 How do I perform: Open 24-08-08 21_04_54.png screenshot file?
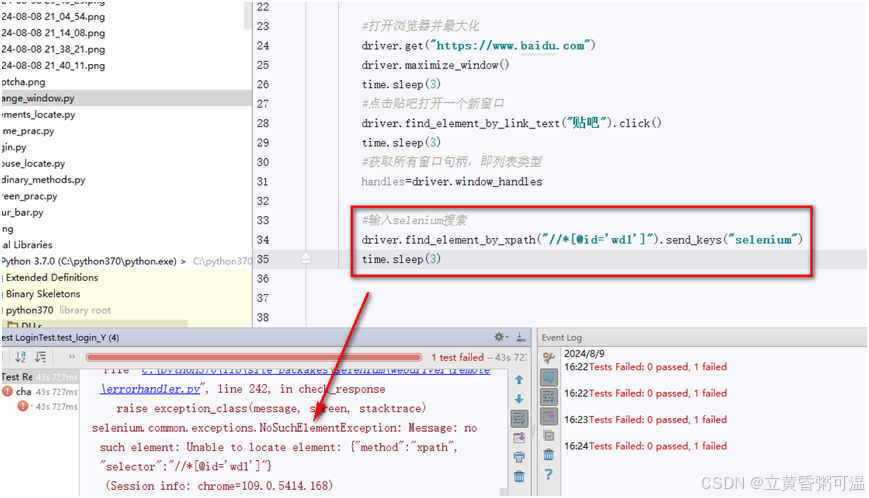point(53,17)
